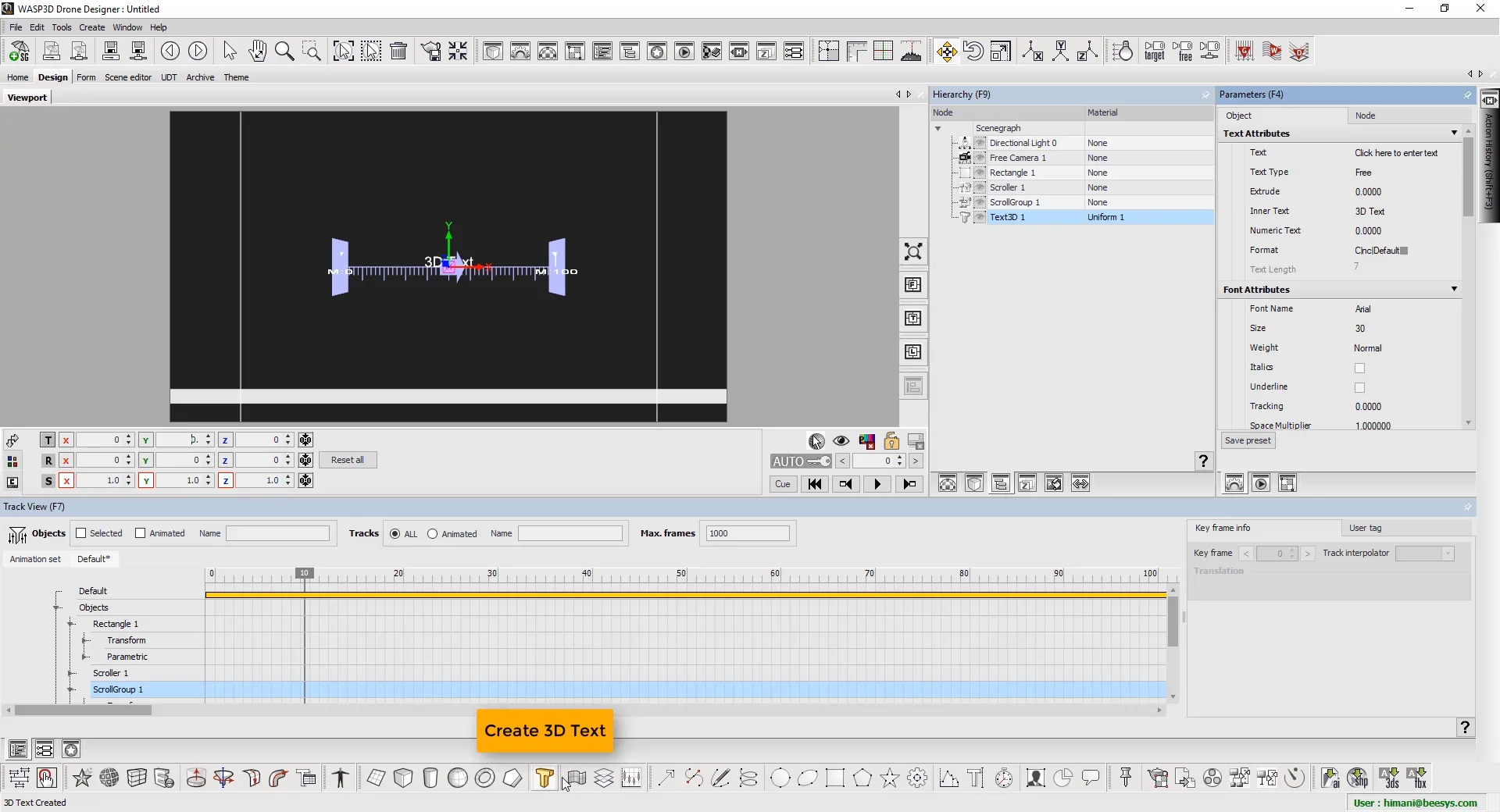Enable the Italics checkbox in Font Attributes

coord(1359,368)
